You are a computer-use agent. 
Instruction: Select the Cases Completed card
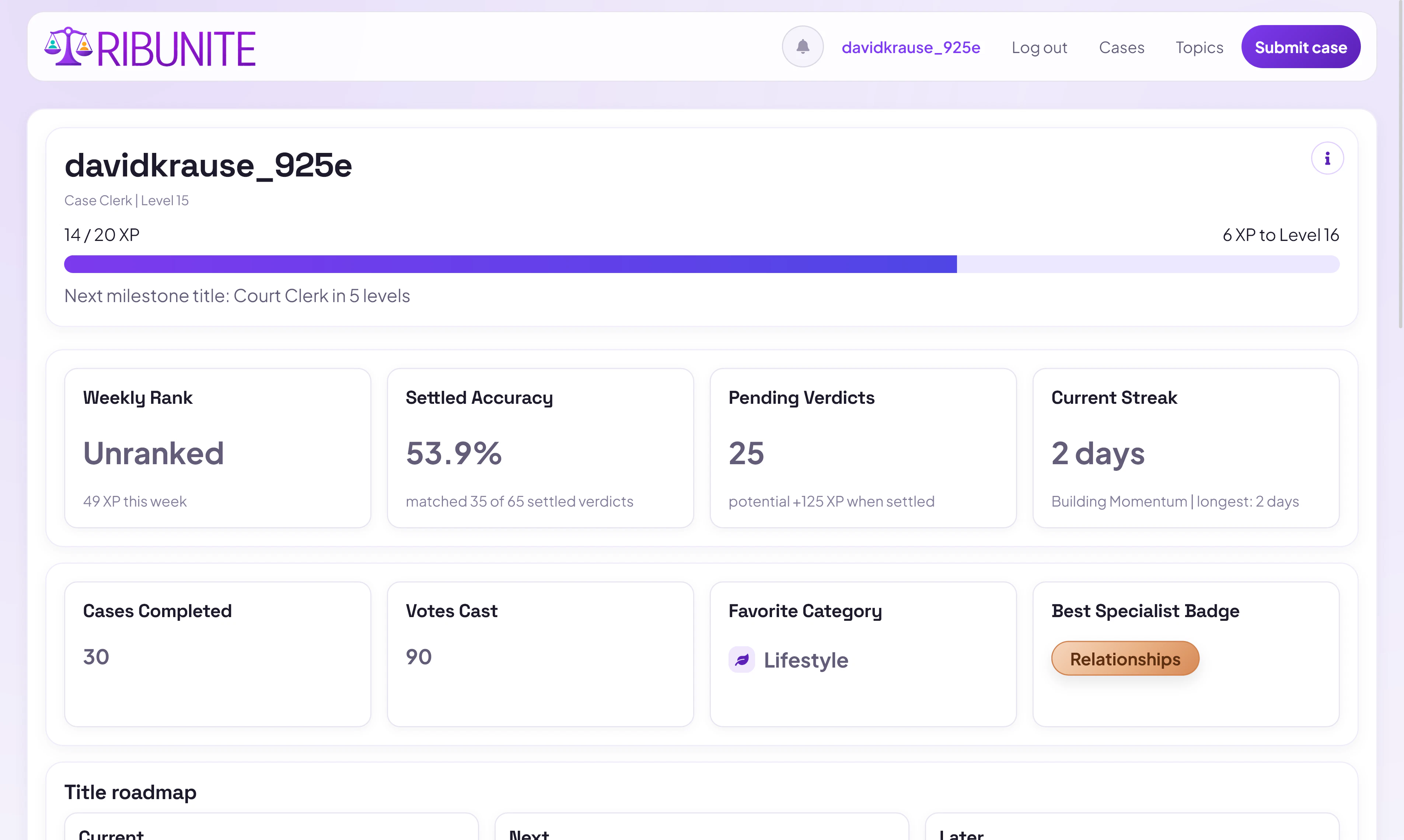pos(217,654)
